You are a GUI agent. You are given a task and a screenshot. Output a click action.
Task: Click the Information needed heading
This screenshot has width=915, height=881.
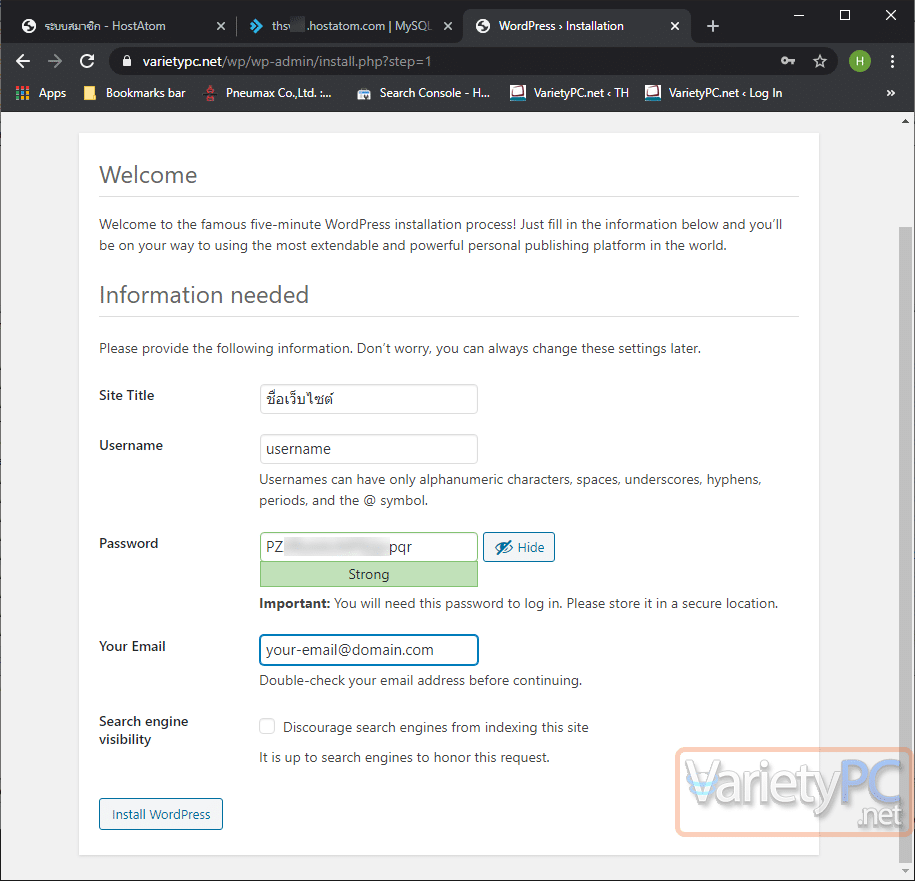204,295
